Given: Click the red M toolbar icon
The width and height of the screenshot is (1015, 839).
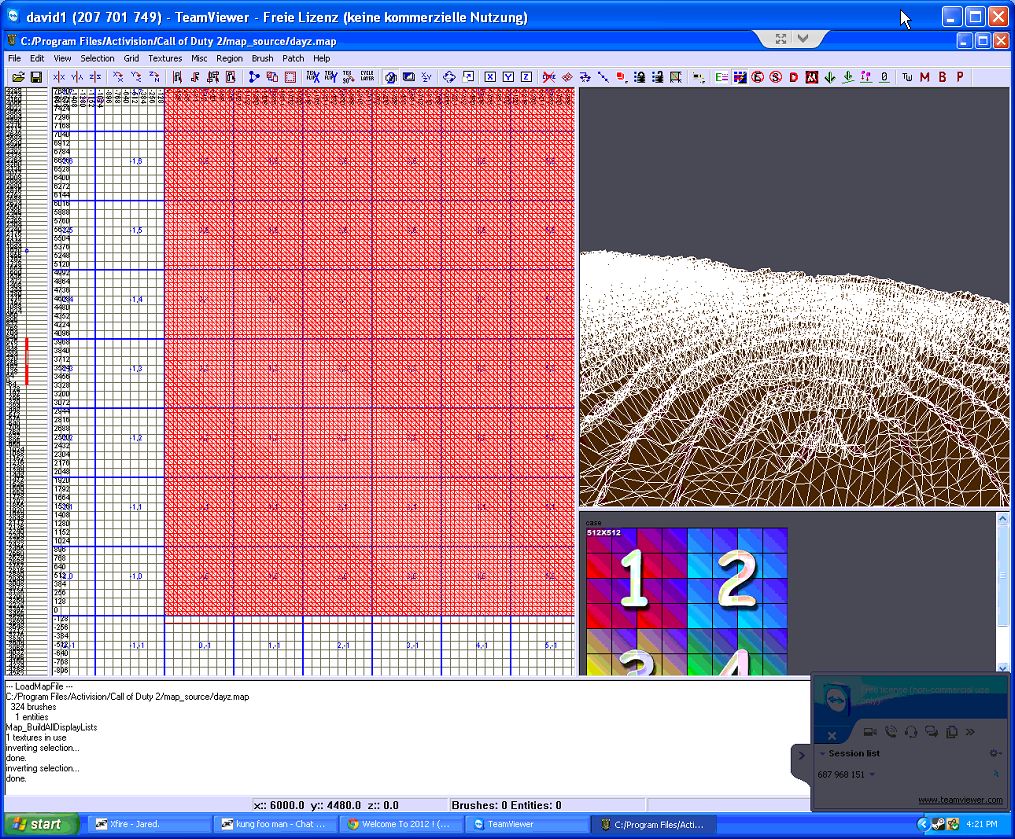Looking at the screenshot, I should tap(924, 77).
